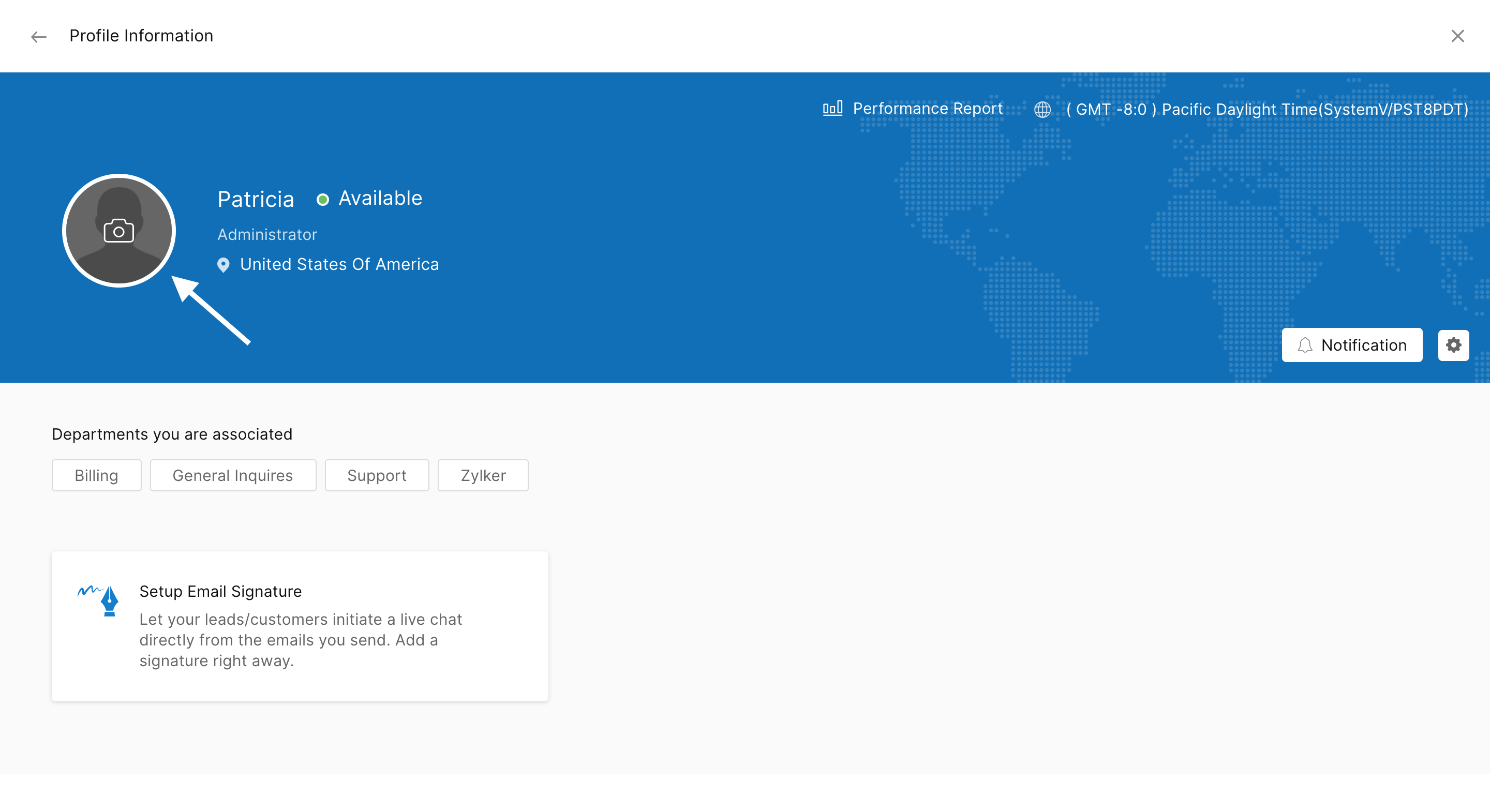Select the Zylker department tag
The height and width of the screenshot is (812, 1490).
click(483, 475)
